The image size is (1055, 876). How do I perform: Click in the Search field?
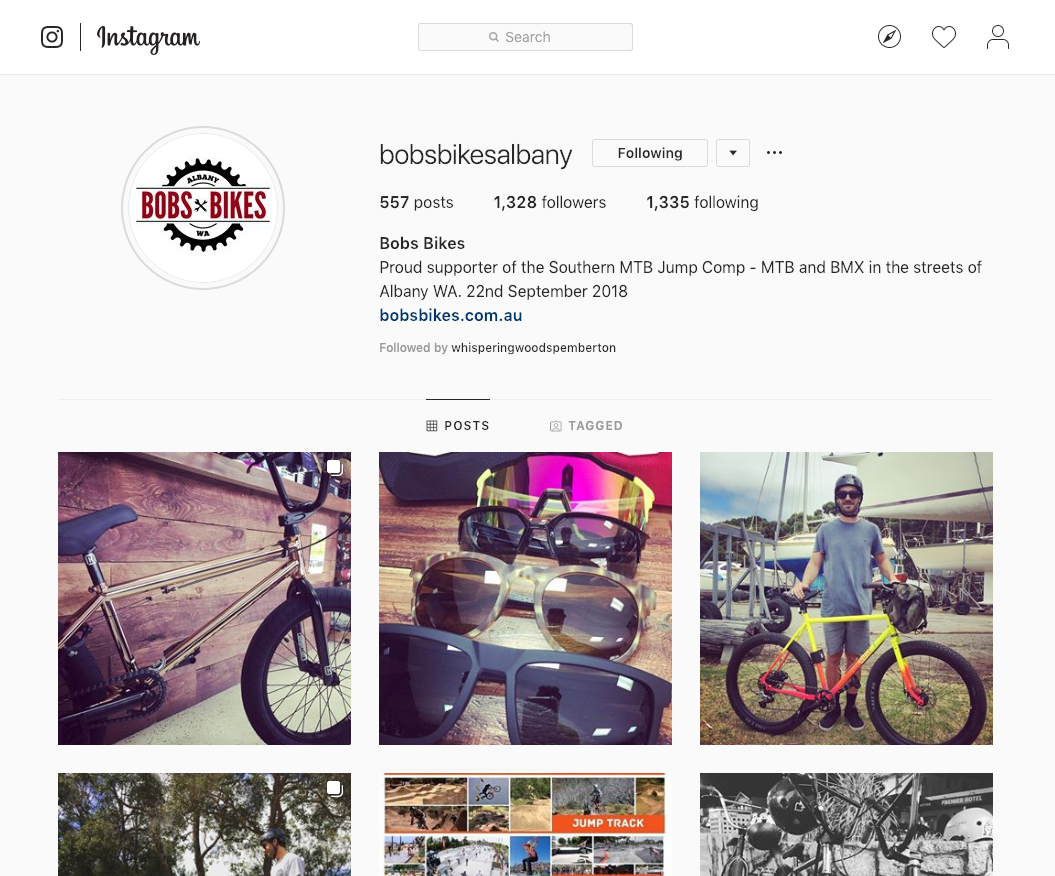point(525,37)
